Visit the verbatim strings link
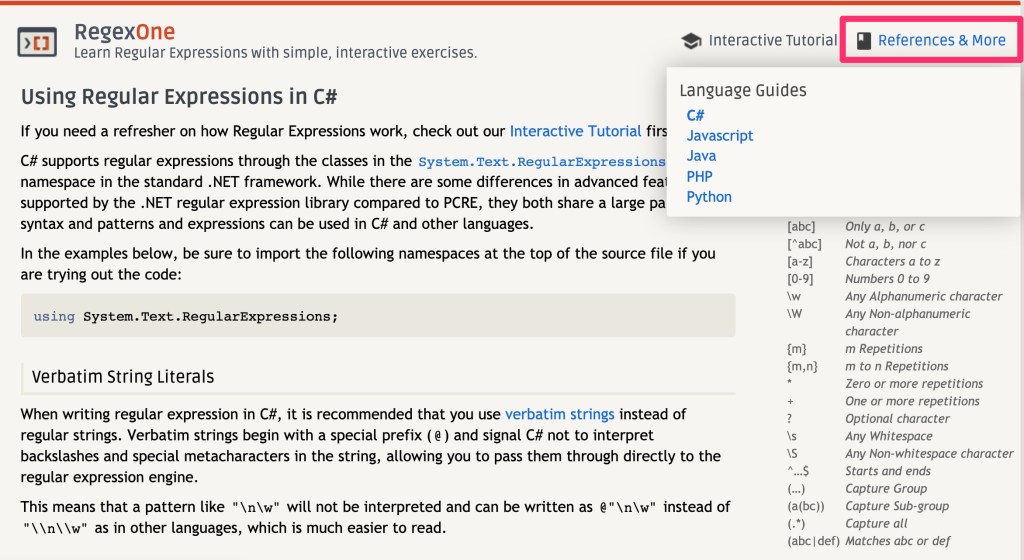 559,413
